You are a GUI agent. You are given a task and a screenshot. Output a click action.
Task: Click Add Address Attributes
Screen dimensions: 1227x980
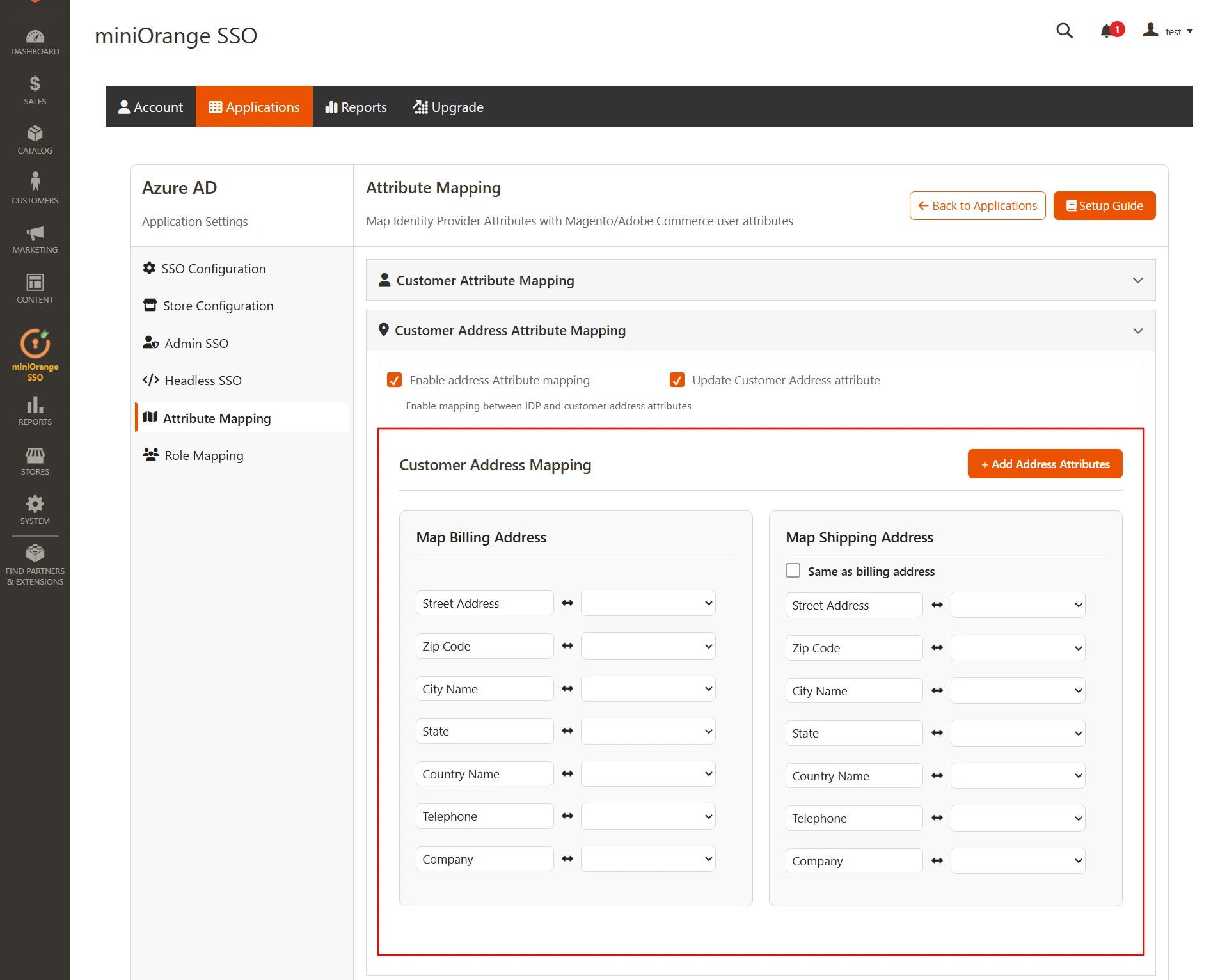pos(1044,464)
